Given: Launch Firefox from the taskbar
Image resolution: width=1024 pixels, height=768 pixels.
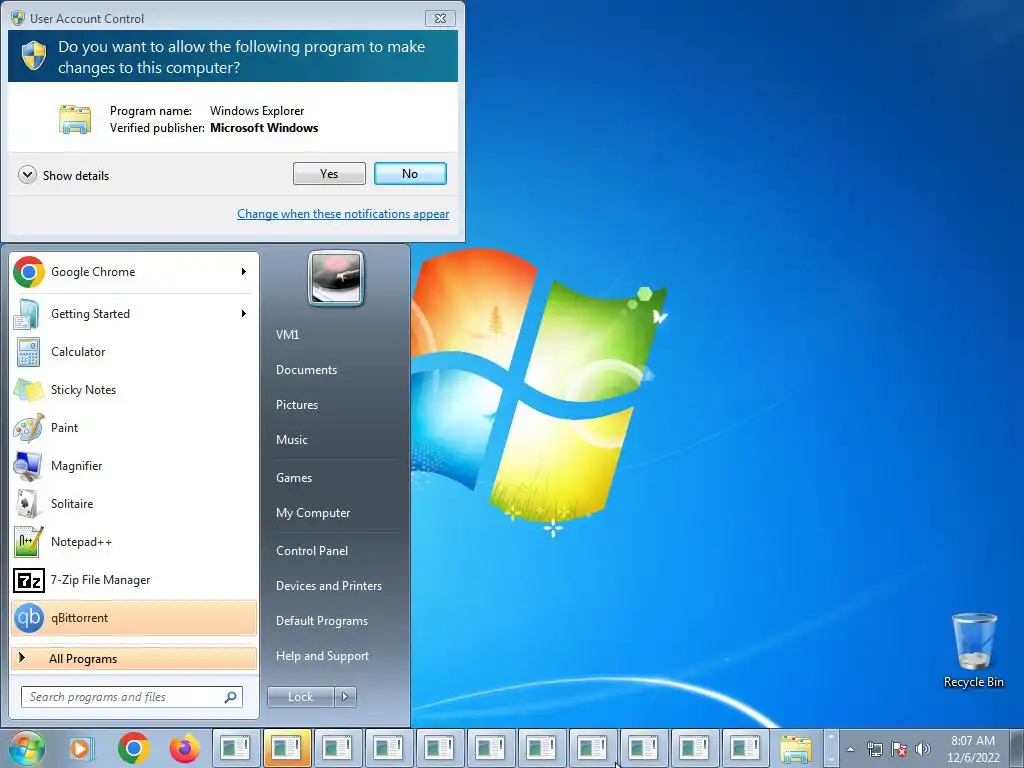Looking at the screenshot, I should coord(185,748).
